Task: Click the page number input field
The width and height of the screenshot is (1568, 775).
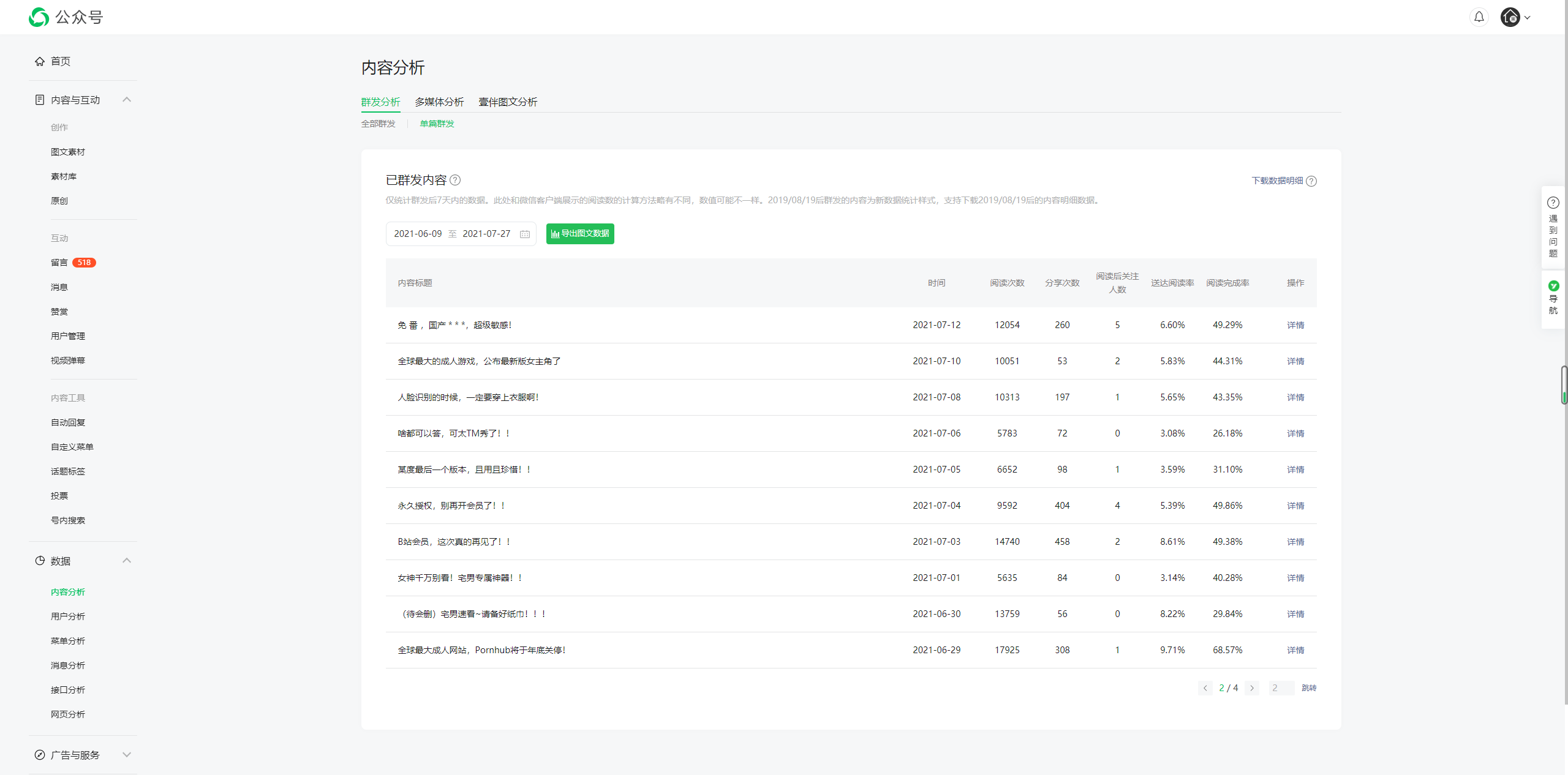Action: coord(1281,688)
